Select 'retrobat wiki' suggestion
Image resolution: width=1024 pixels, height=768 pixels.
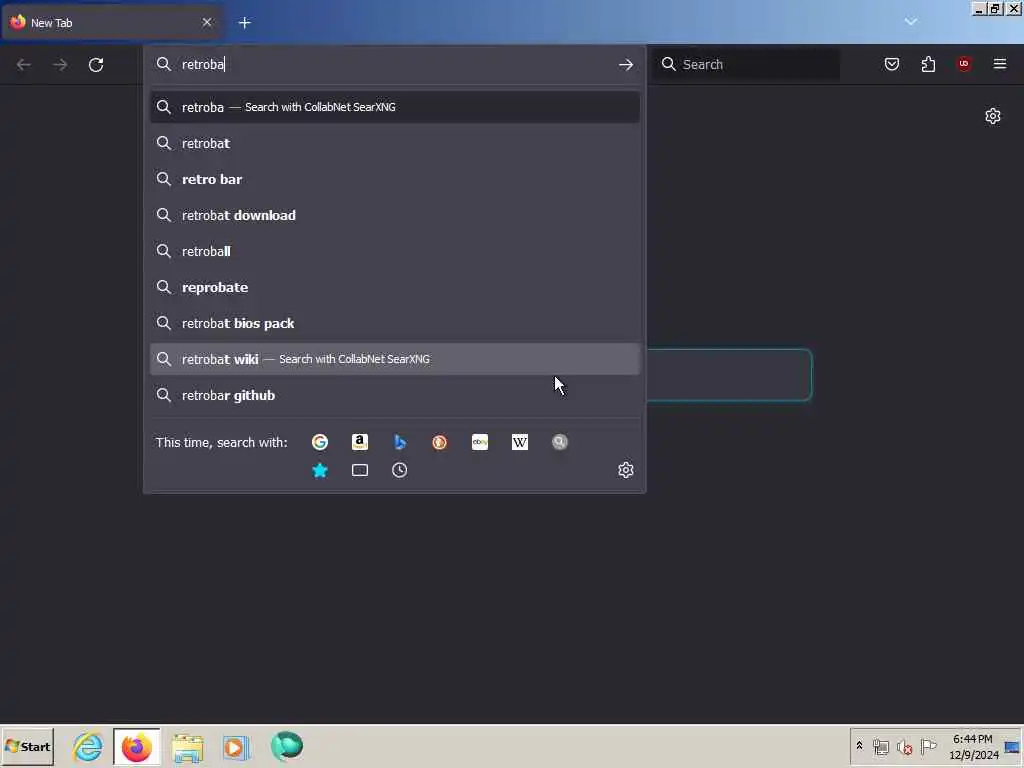[x=394, y=359]
